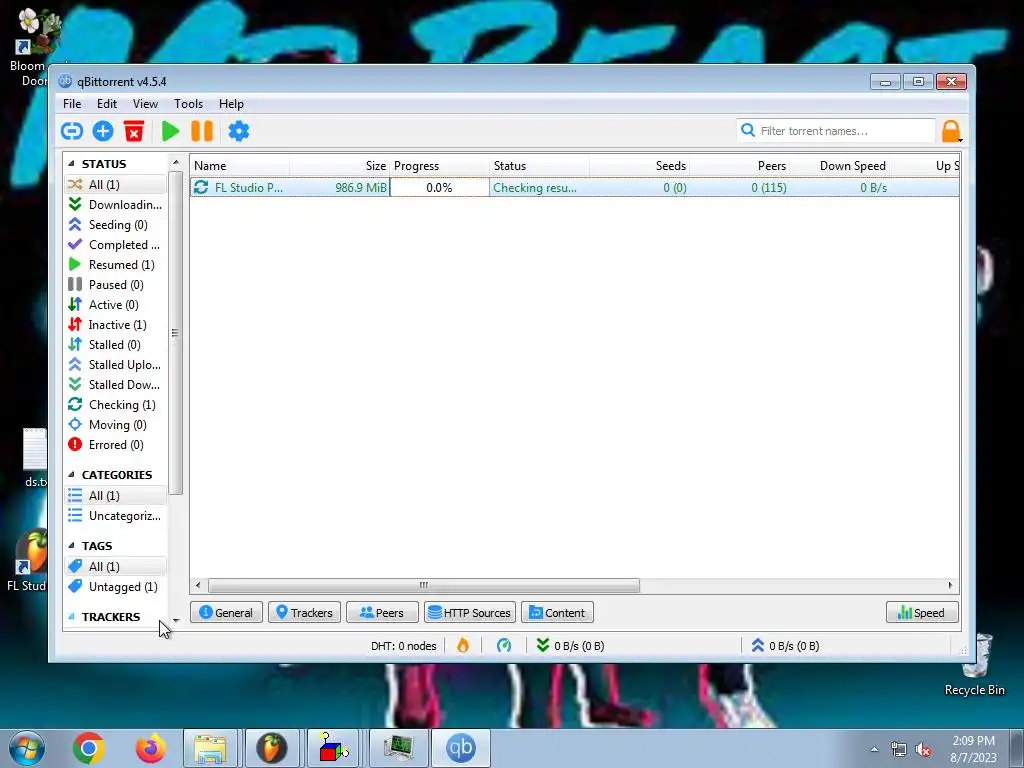Open the Tools menu
The width and height of the screenshot is (1024, 768).
click(188, 104)
